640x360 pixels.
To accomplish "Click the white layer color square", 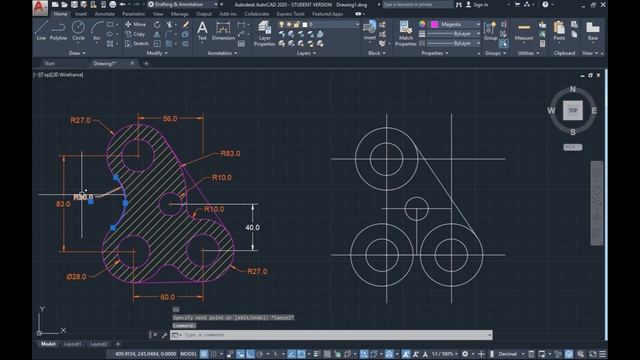I will 305,24.
